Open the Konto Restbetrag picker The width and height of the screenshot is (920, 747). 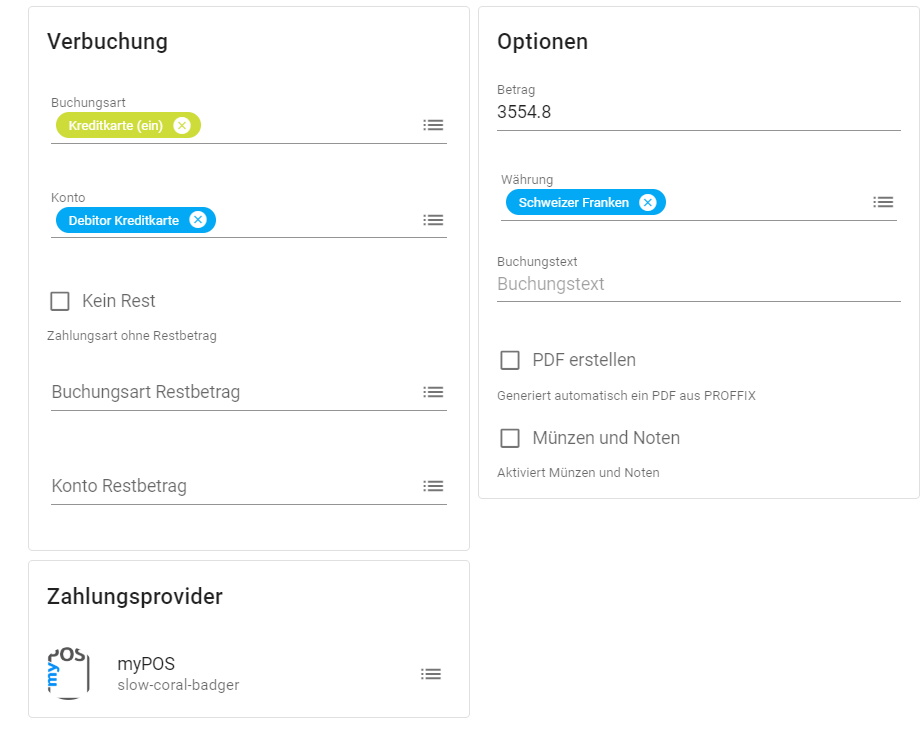pyautogui.click(x=433, y=486)
